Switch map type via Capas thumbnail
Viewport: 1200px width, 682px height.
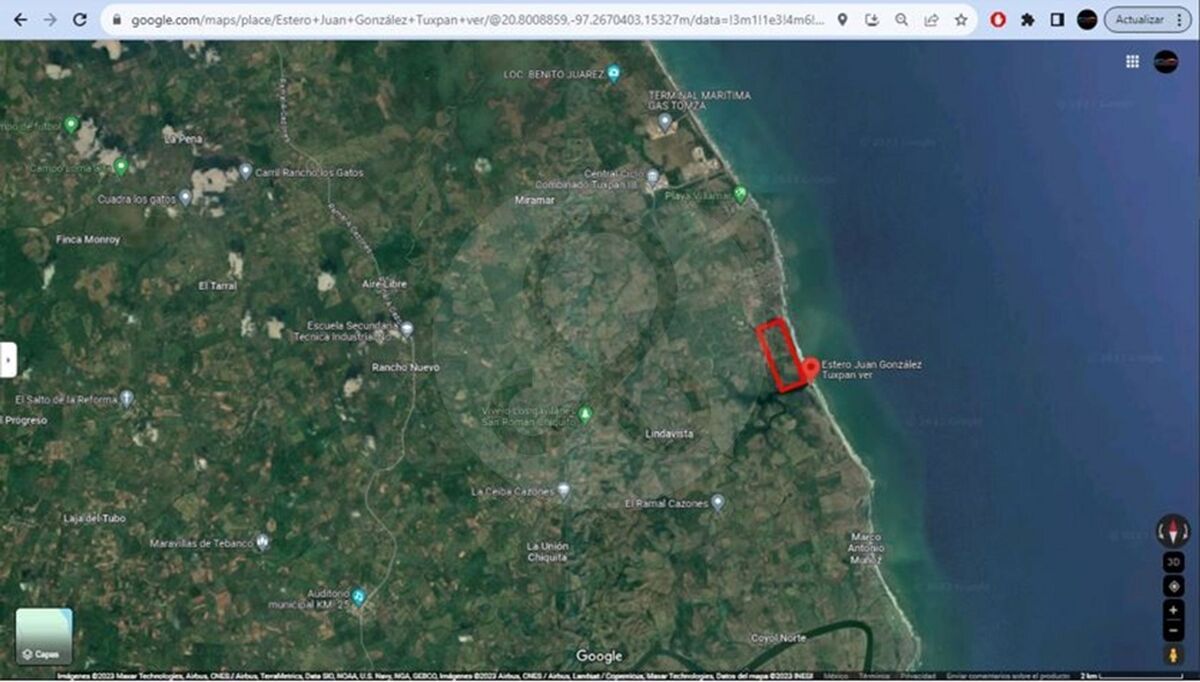pyautogui.click(x=44, y=636)
